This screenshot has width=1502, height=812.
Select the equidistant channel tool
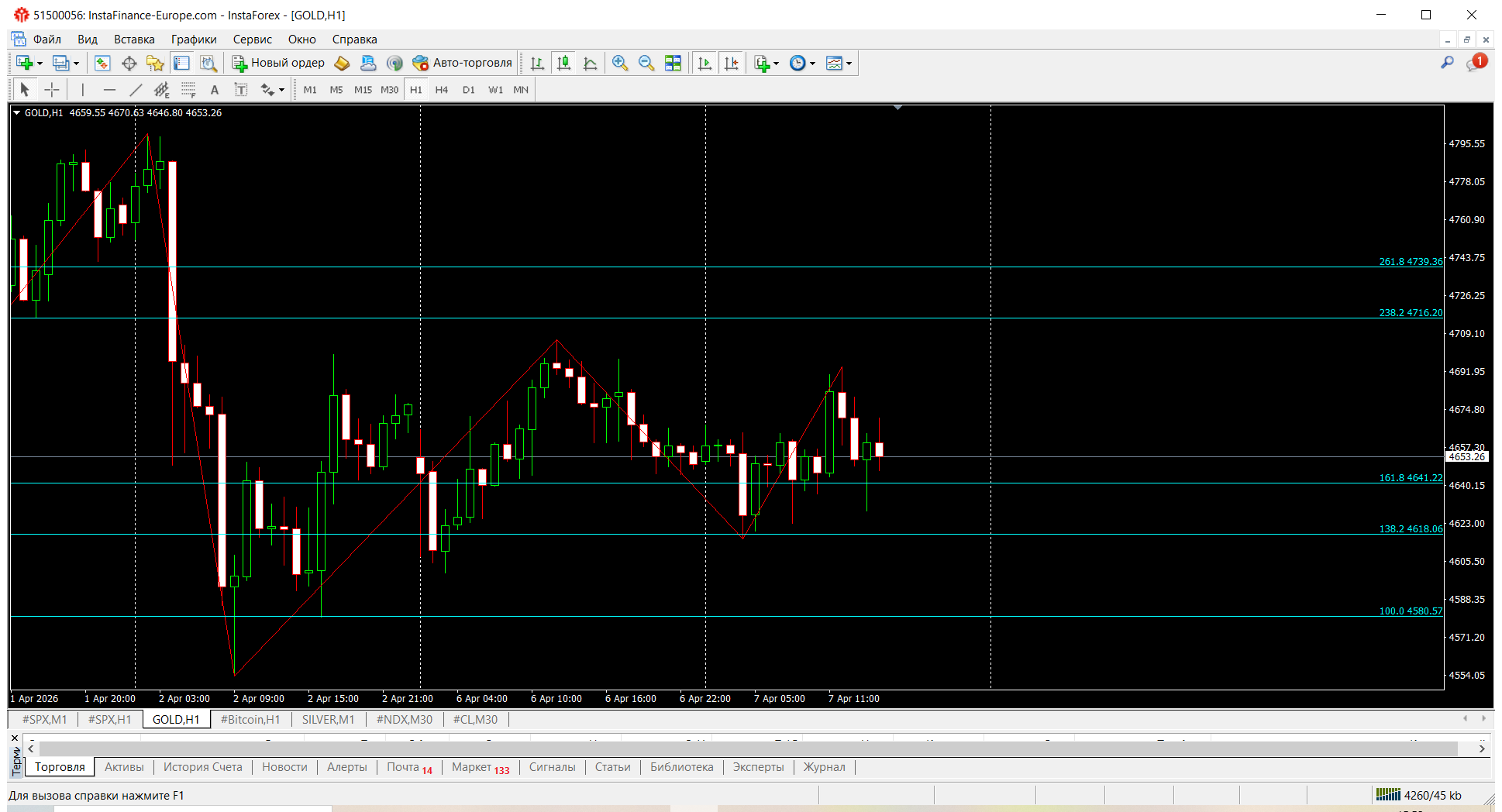click(161, 90)
